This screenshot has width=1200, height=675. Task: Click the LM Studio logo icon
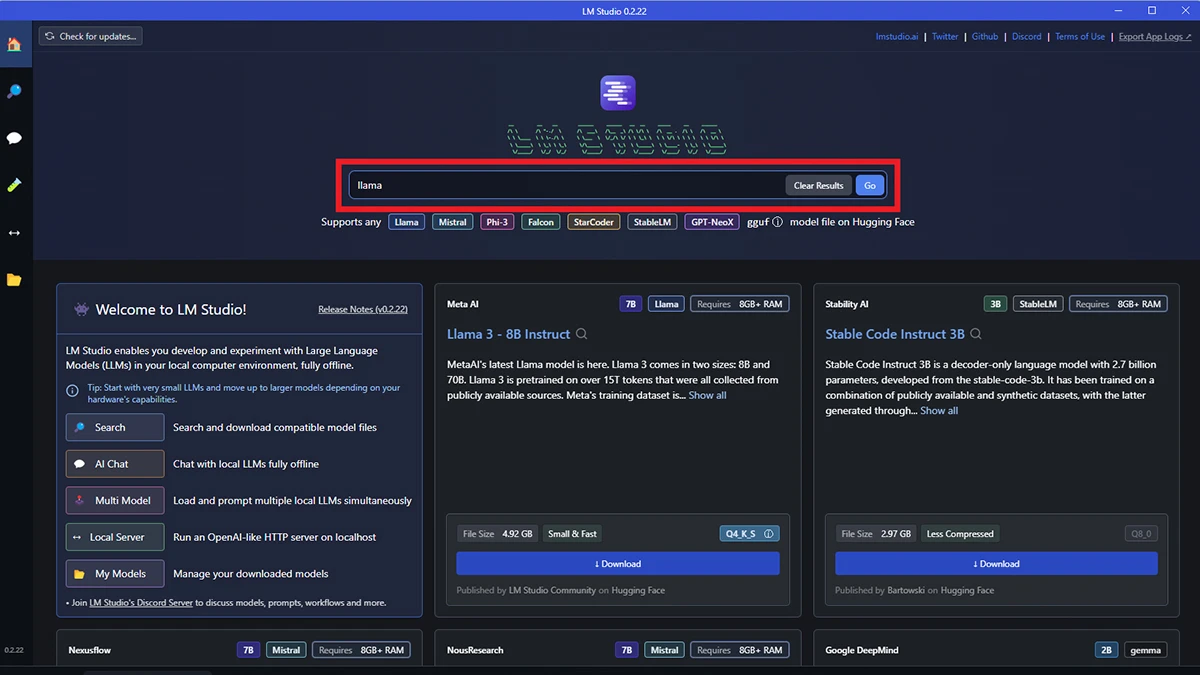618,93
